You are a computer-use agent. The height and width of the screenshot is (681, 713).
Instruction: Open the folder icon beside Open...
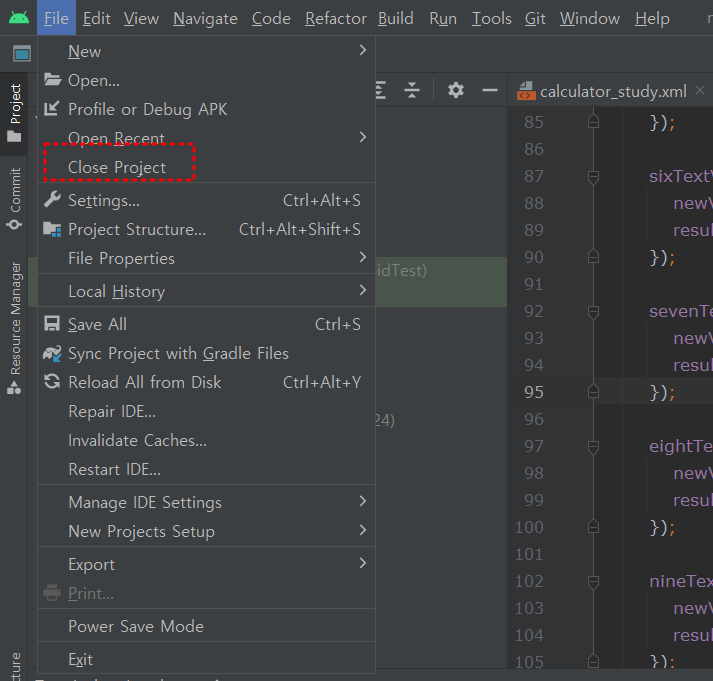(x=52, y=80)
